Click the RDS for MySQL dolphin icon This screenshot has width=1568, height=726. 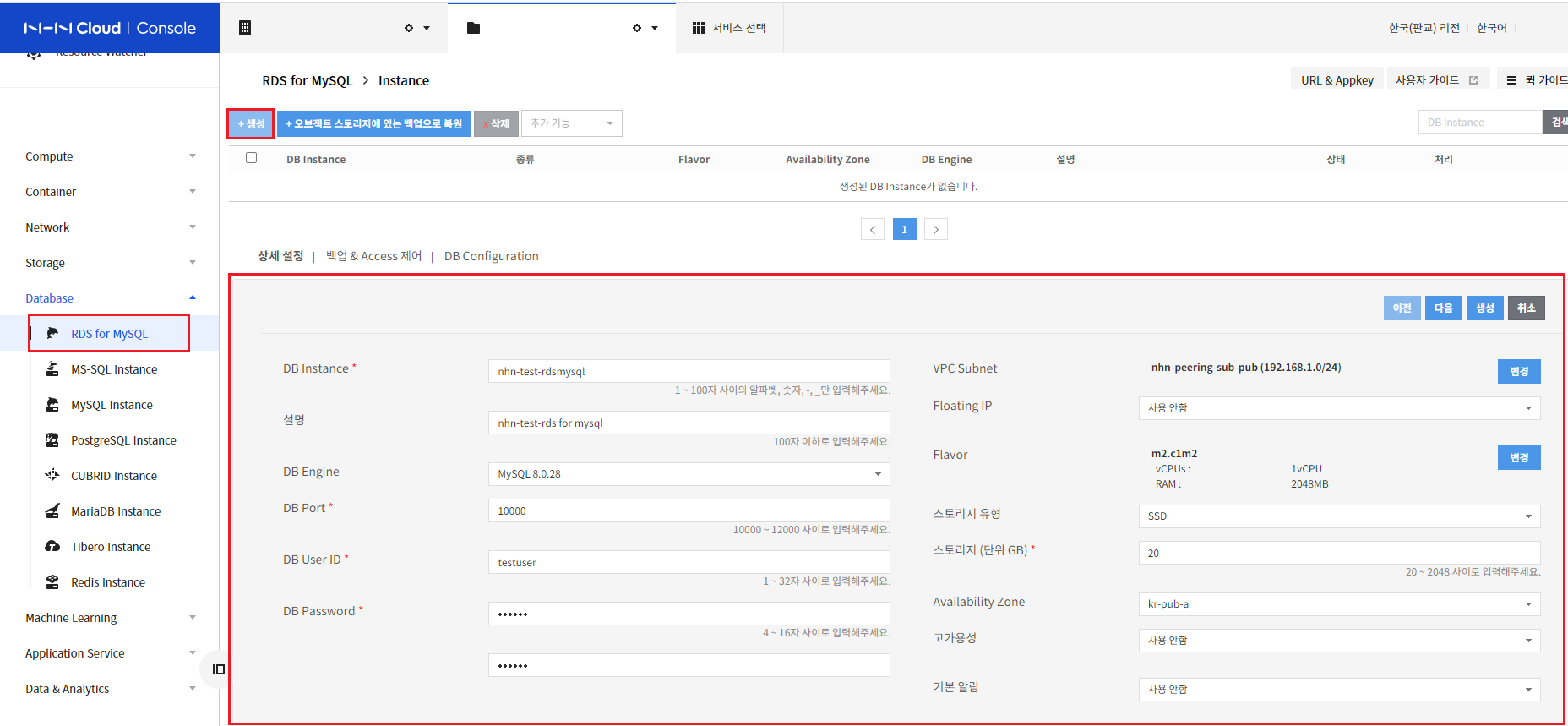pyautogui.click(x=52, y=333)
